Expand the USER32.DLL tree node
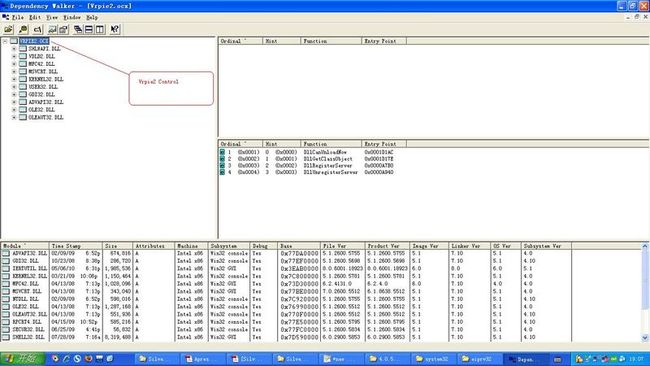Screen dimensions: 650x366 point(14,87)
